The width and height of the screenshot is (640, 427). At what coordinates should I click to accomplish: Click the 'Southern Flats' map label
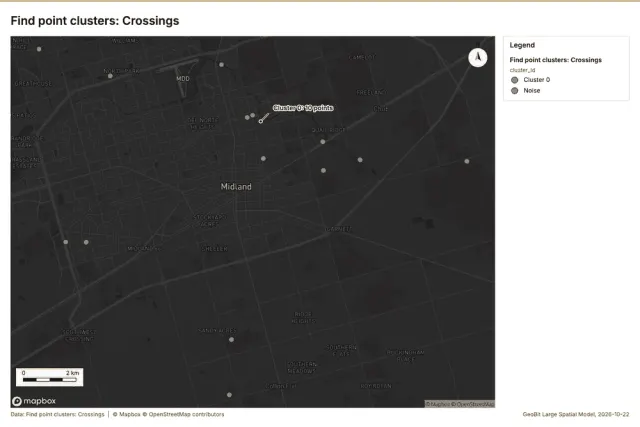pyautogui.click(x=341, y=351)
